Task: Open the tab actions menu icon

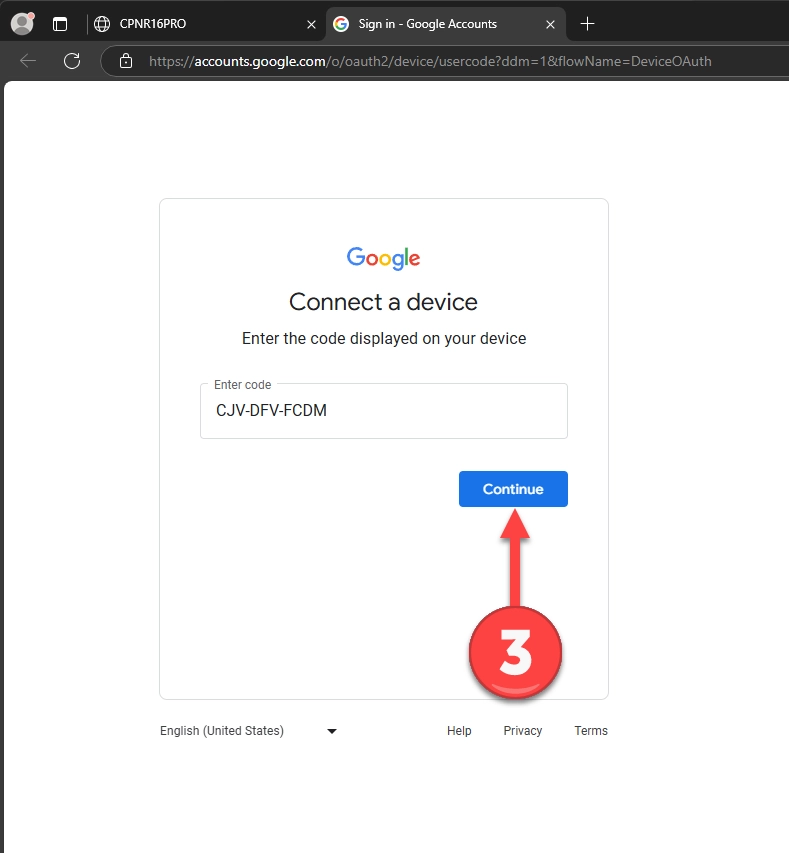Action: 60,24
